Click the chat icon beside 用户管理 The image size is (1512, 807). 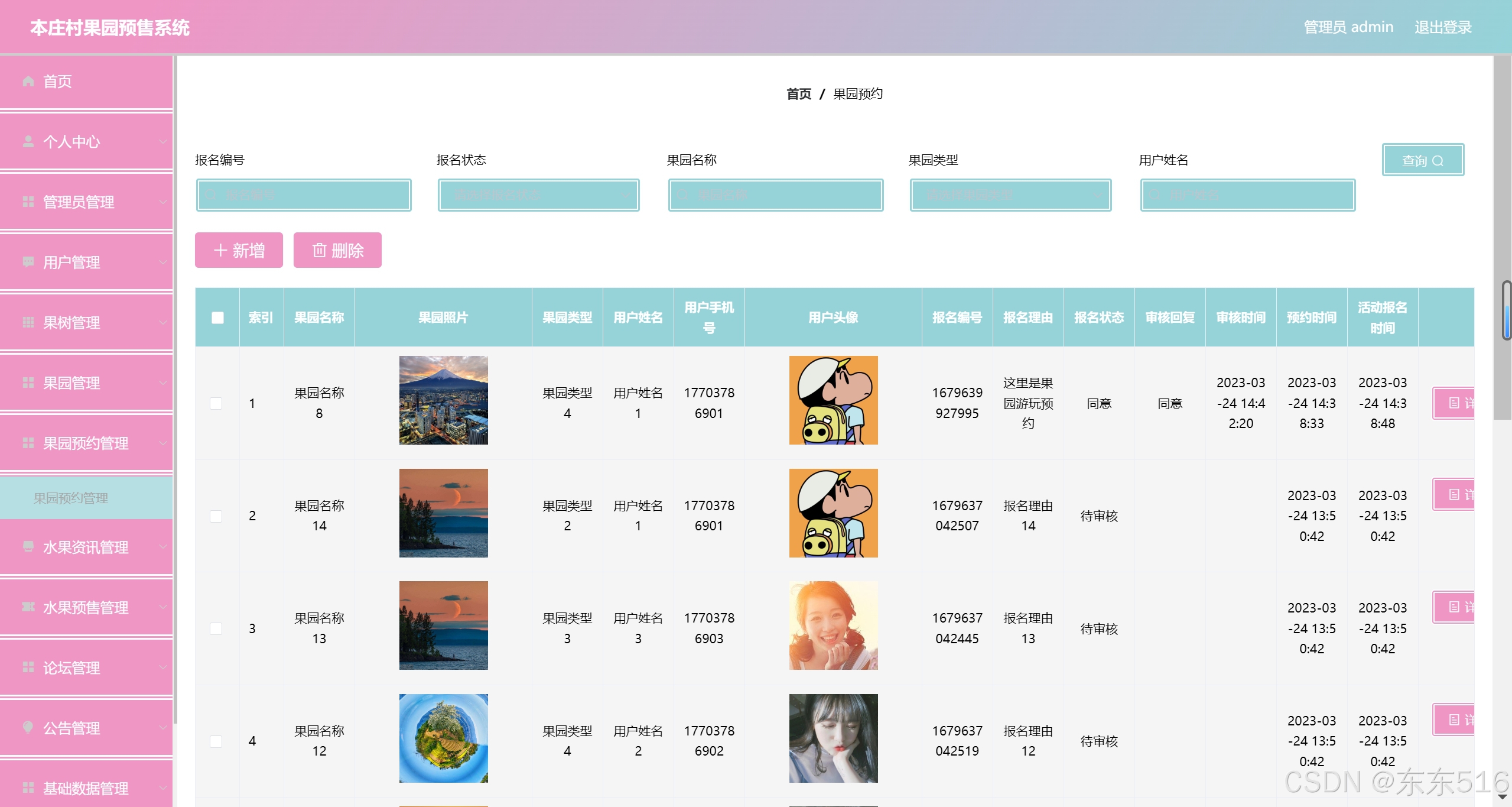pos(28,262)
